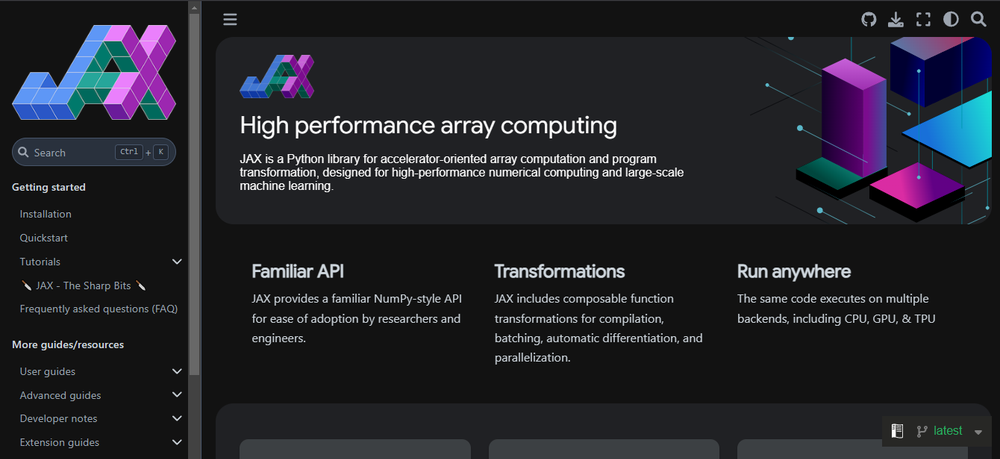Open the Installation page link
The image size is (1000, 459).
click(x=45, y=214)
